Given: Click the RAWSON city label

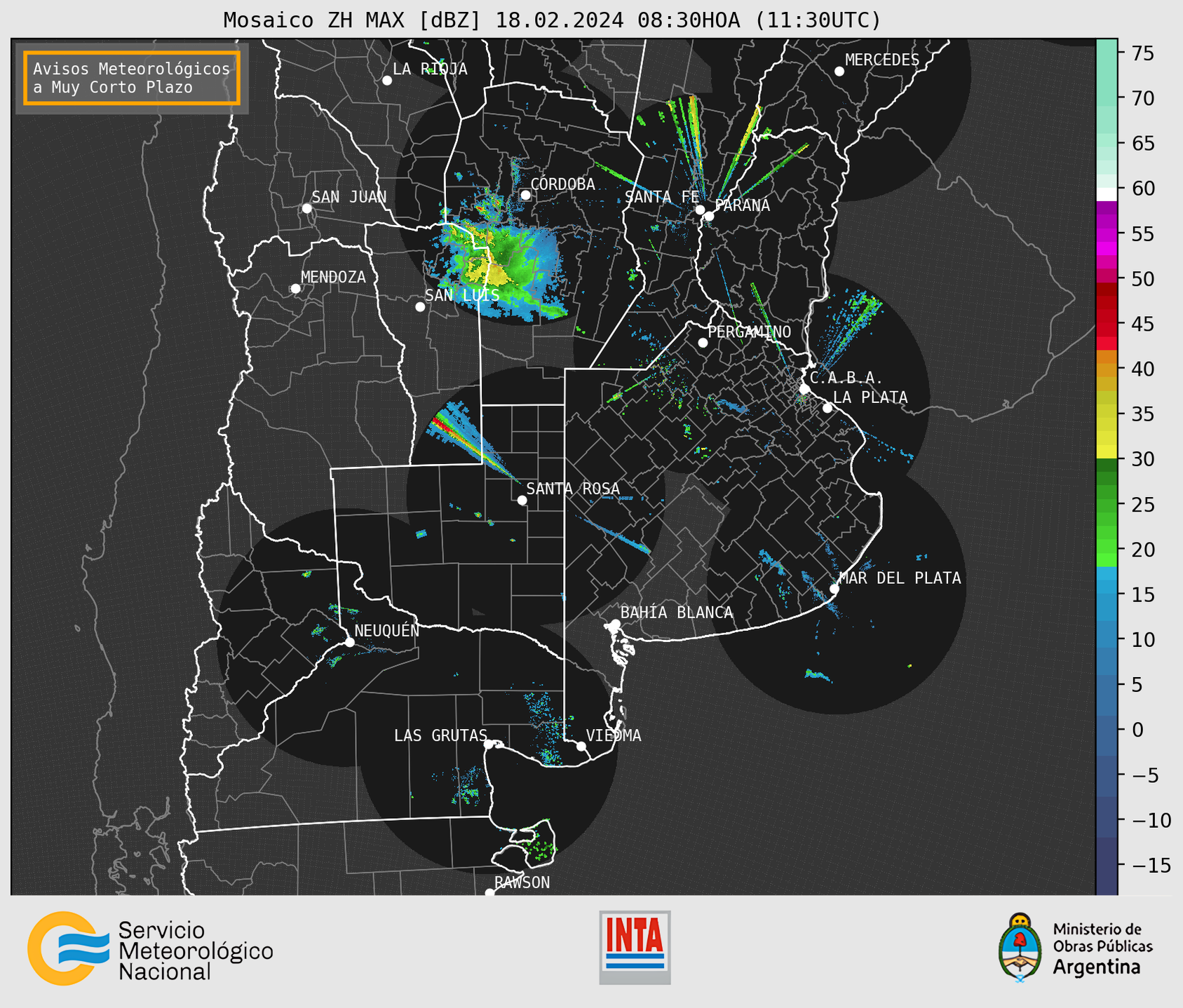Looking at the screenshot, I should (x=522, y=883).
